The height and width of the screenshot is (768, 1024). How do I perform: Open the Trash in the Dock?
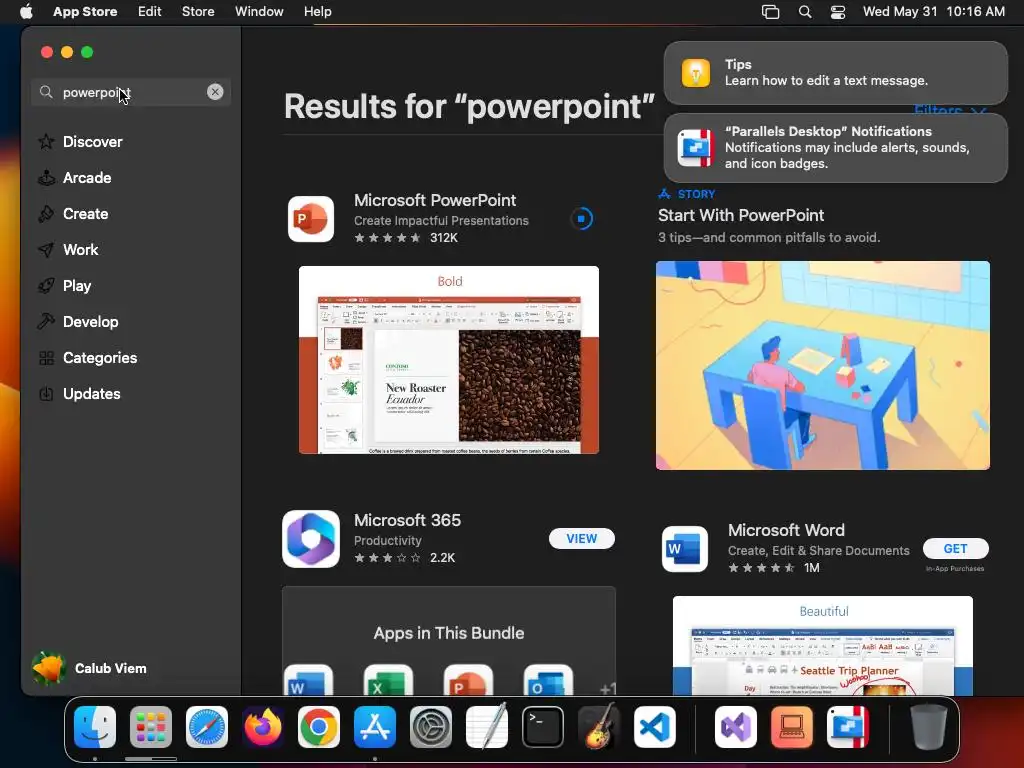[x=929, y=727]
